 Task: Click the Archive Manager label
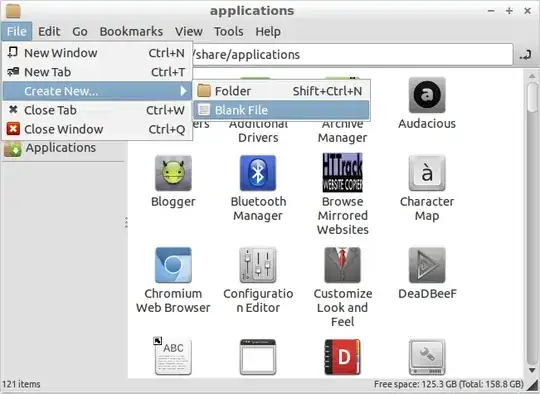tap(342, 131)
